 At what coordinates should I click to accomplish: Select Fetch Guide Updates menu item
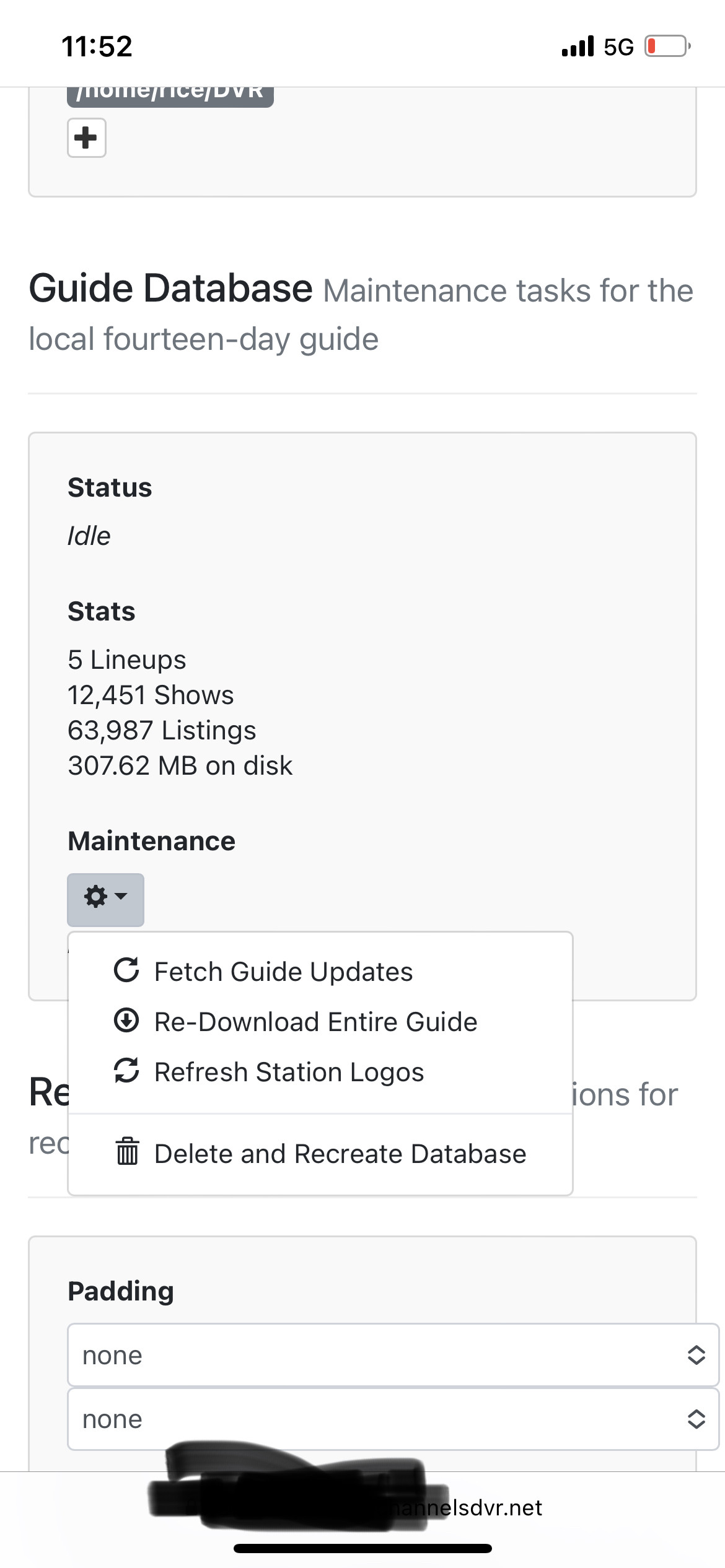coord(283,972)
